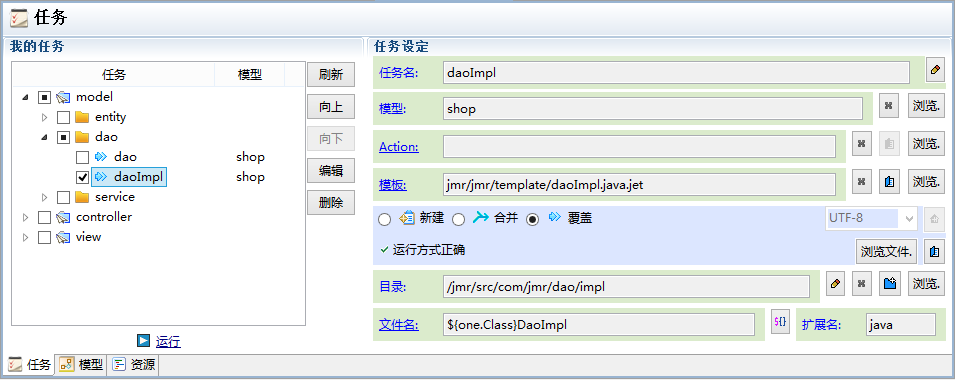Click the 运行 link

(168, 342)
